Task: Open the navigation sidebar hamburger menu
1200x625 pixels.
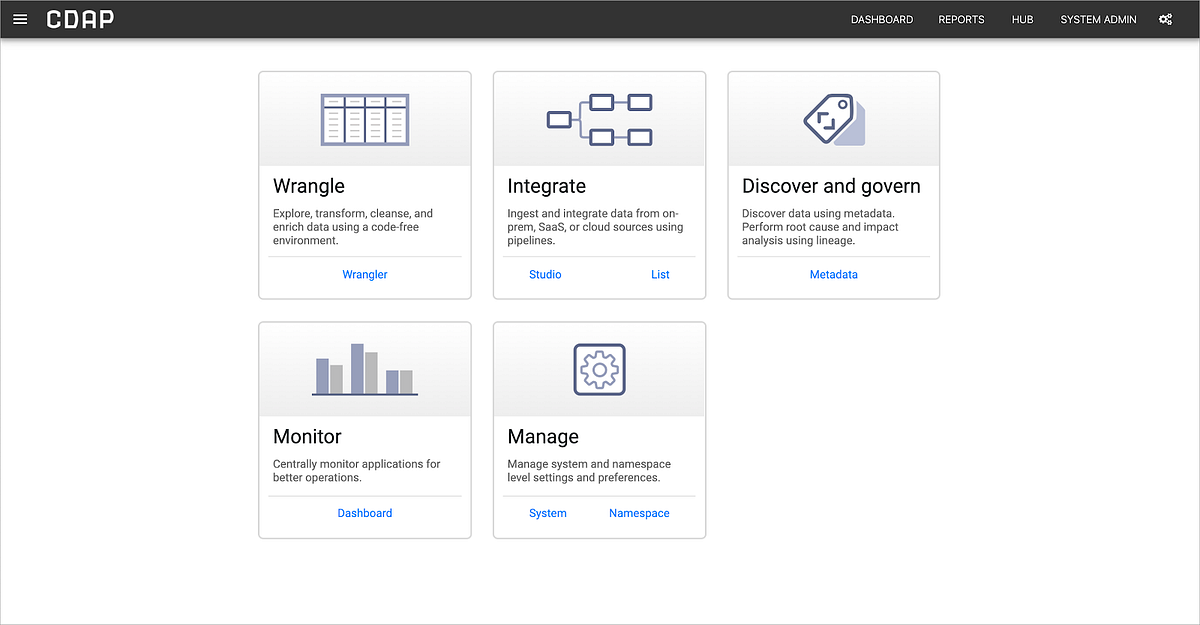Action: pyautogui.click(x=20, y=18)
